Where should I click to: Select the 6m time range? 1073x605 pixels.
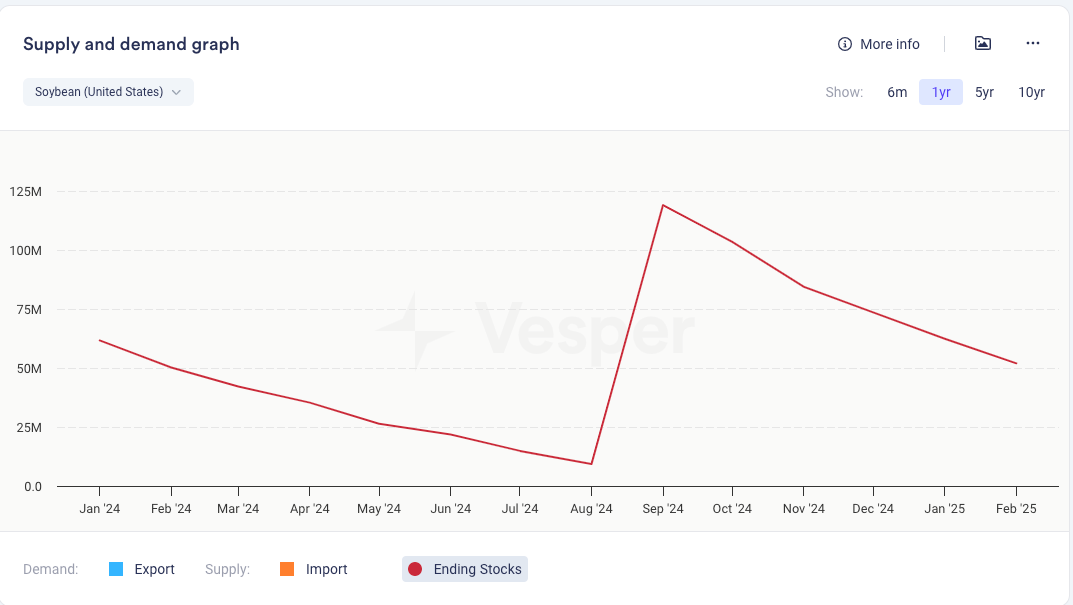pos(897,92)
